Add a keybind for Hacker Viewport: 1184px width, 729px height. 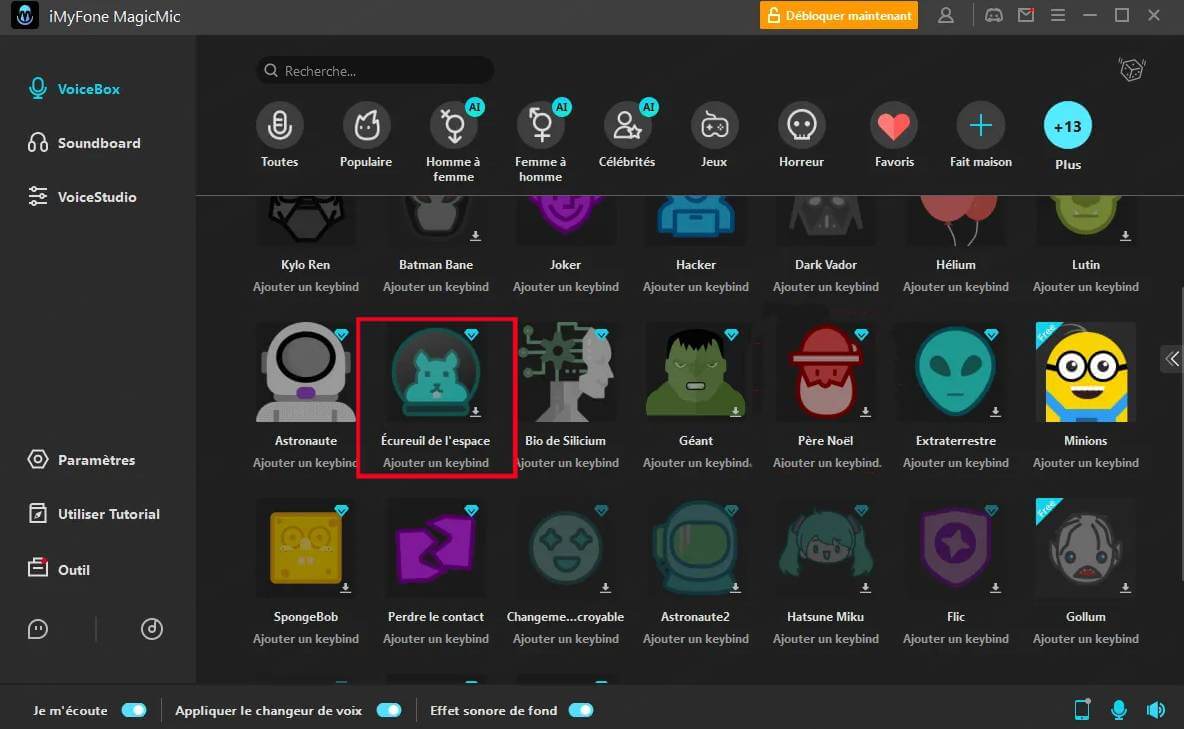click(695, 287)
